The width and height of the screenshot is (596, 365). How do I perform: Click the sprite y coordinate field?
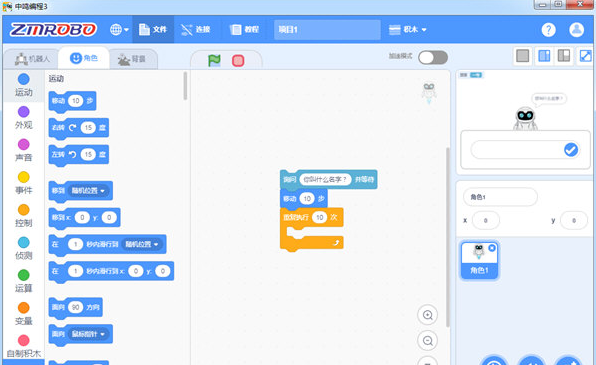click(574, 220)
